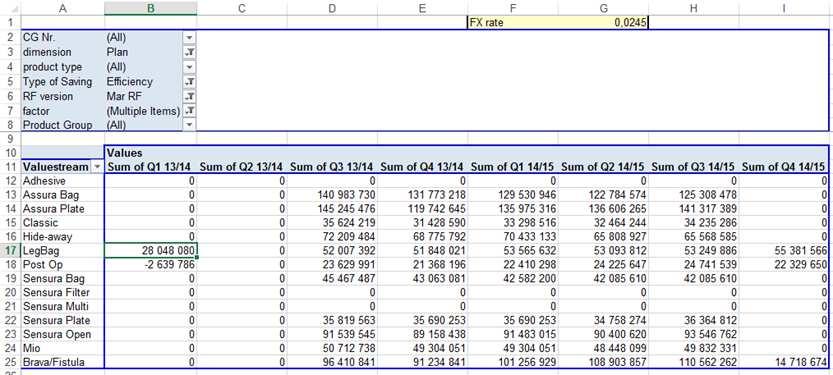
Task: Open the CG Nr. filter dropdown
Action: [189, 38]
